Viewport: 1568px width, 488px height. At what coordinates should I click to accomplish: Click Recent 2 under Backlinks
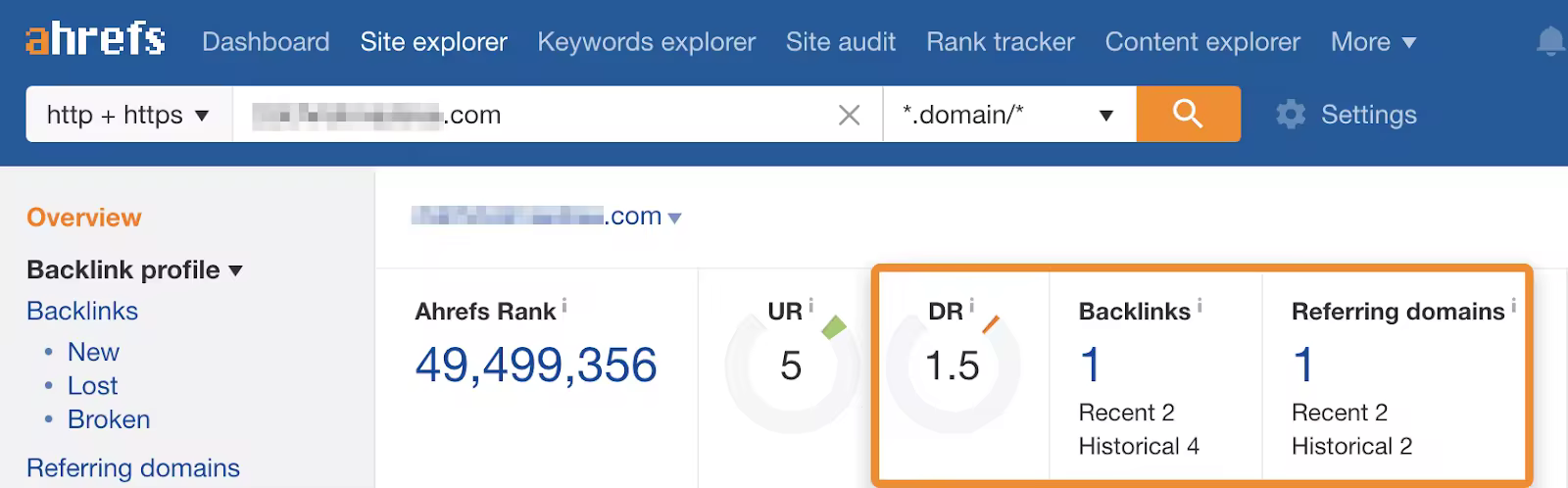[1126, 413]
